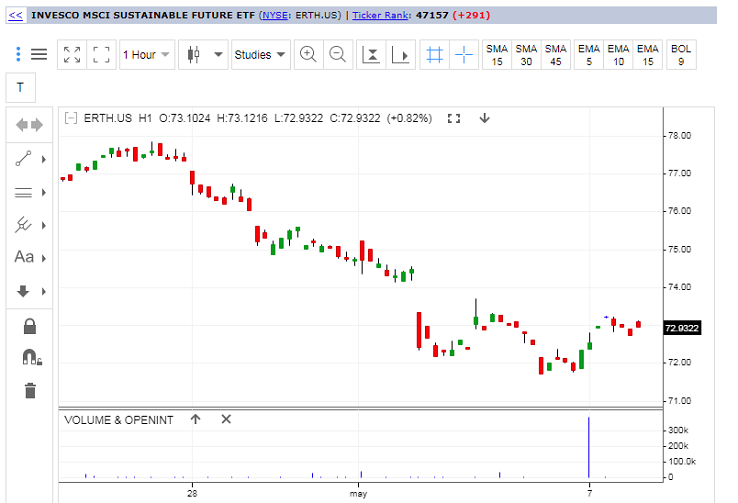Expand chart with outward arrows icon
This screenshot has height=503, width=738.
tap(72, 55)
